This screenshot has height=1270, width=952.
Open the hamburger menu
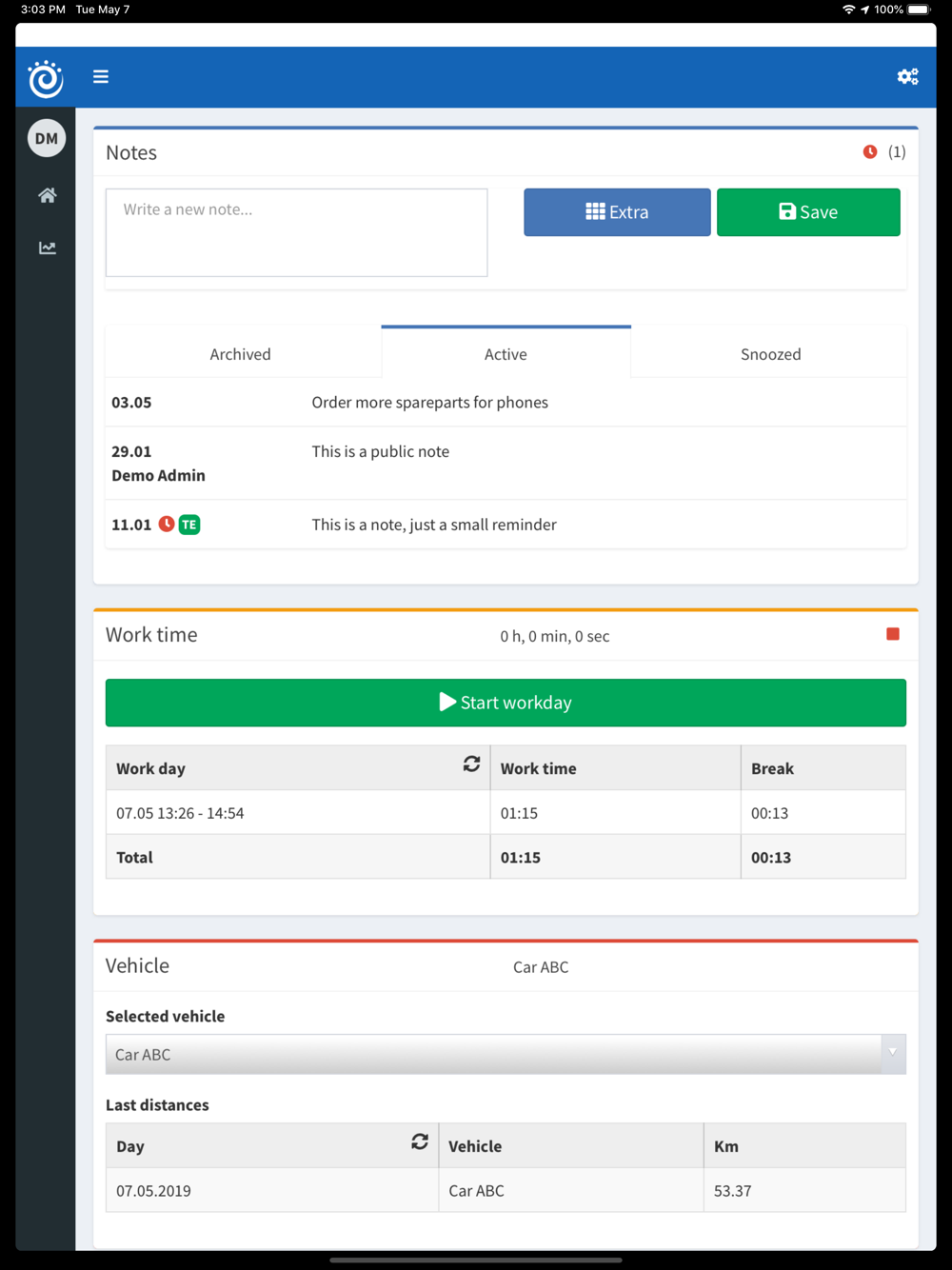[101, 77]
